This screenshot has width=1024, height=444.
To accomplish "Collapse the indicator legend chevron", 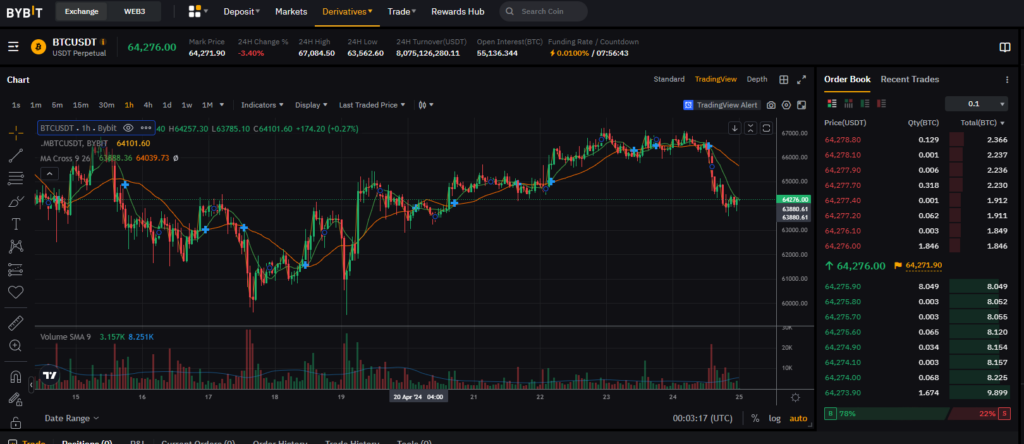I will 50,173.
